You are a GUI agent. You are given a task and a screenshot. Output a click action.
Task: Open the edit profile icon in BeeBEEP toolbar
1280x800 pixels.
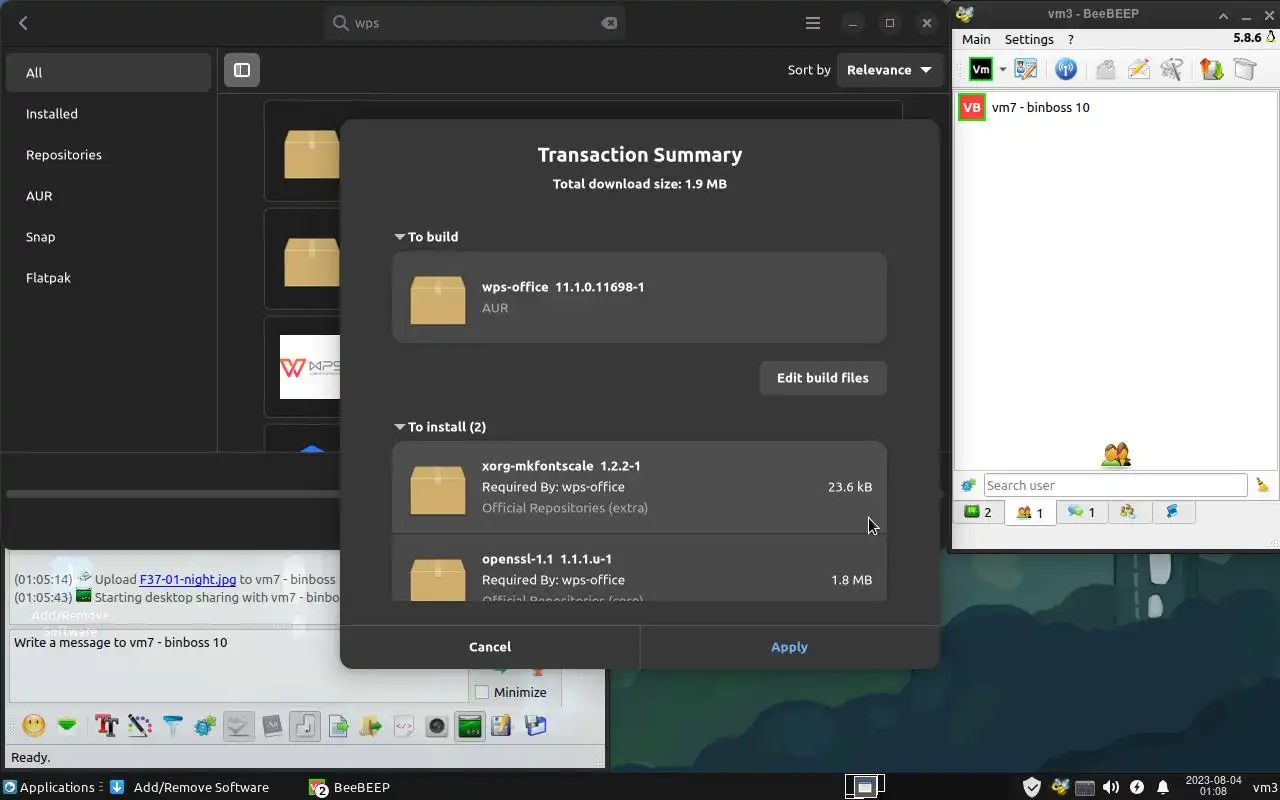click(1026, 69)
